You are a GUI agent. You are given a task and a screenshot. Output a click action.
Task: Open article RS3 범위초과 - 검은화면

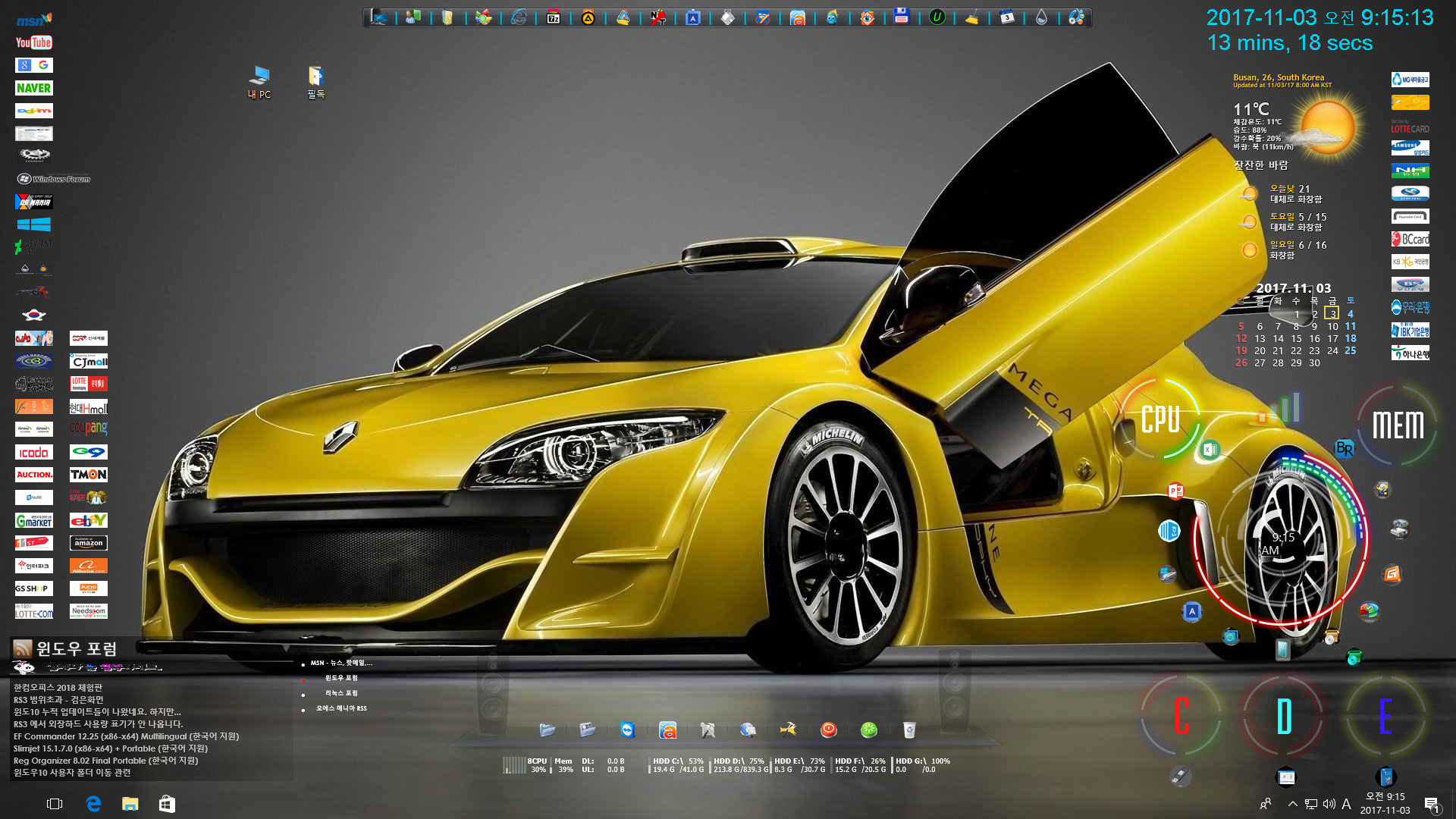58,700
